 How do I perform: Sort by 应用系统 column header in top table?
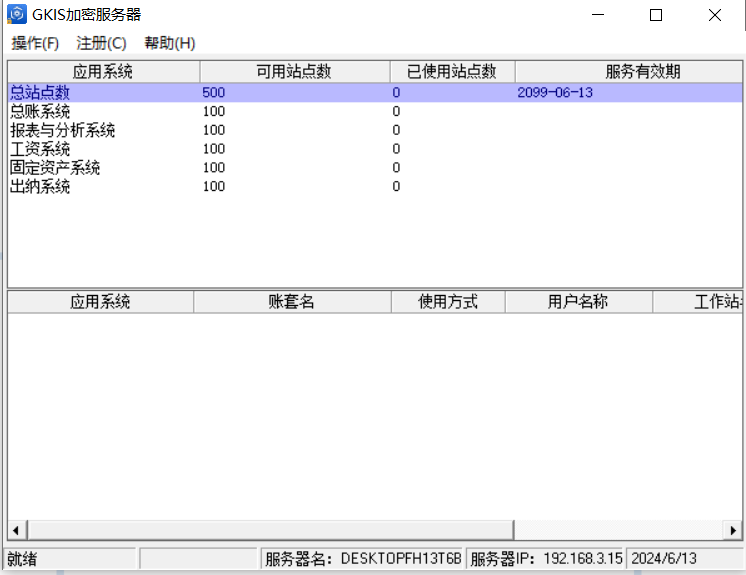tap(103, 72)
